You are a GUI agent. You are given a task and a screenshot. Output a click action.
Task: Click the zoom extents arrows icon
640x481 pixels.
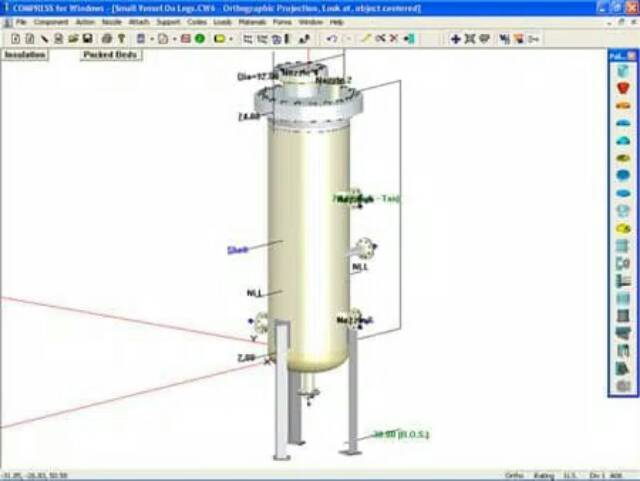470,39
